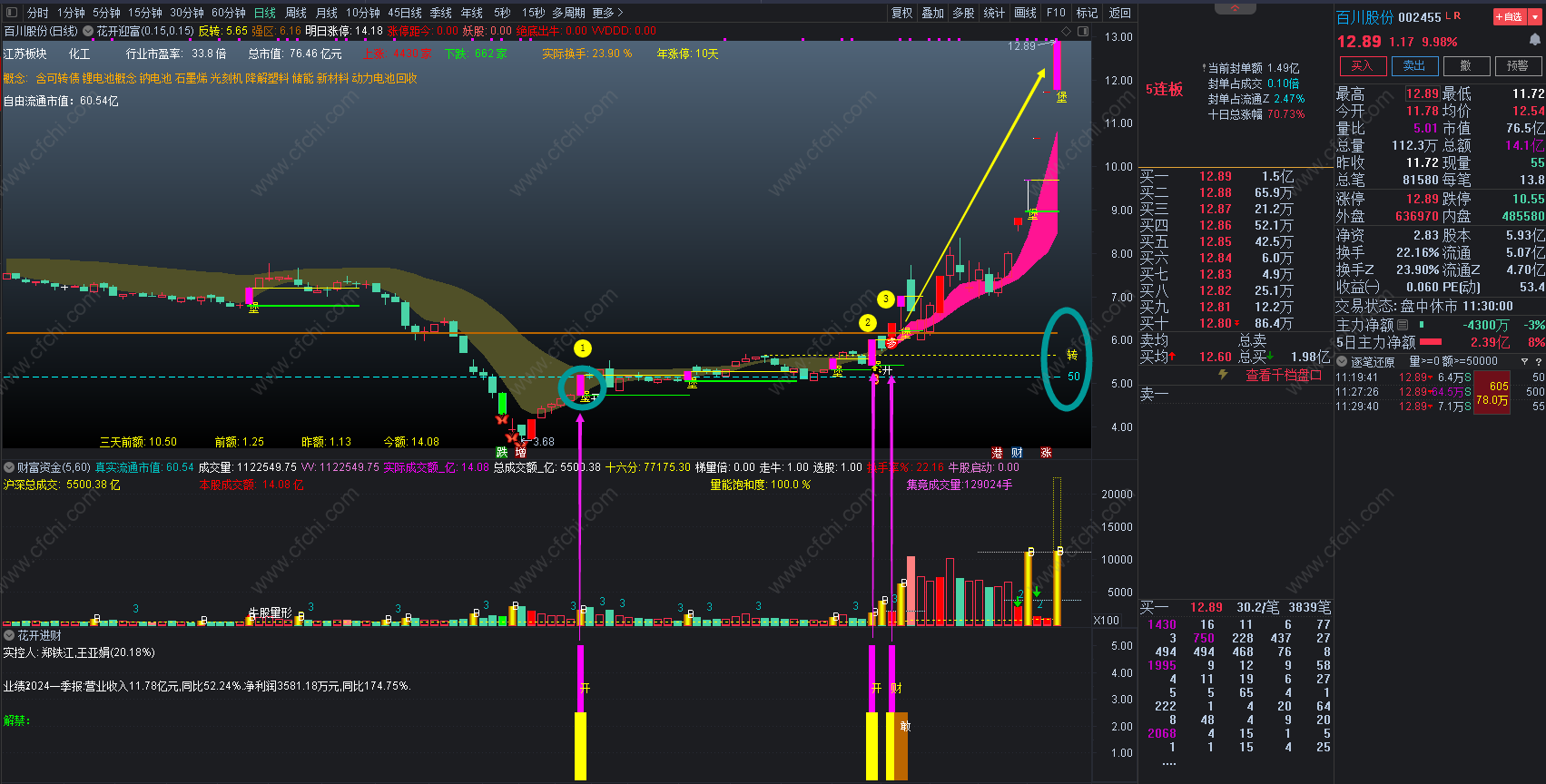Image resolution: width=1546 pixels, height=784 pixels.
Task: Click the 实控人 郑铁江 info text
Action: [79, 652]
